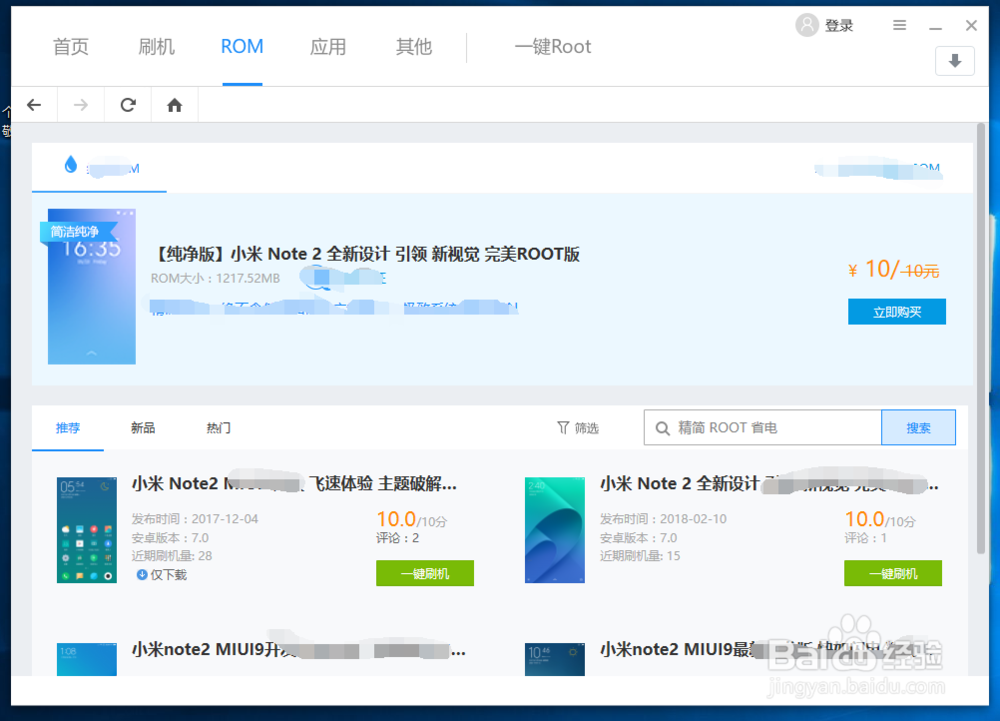Click the 登录 login link

pos(839,25)
